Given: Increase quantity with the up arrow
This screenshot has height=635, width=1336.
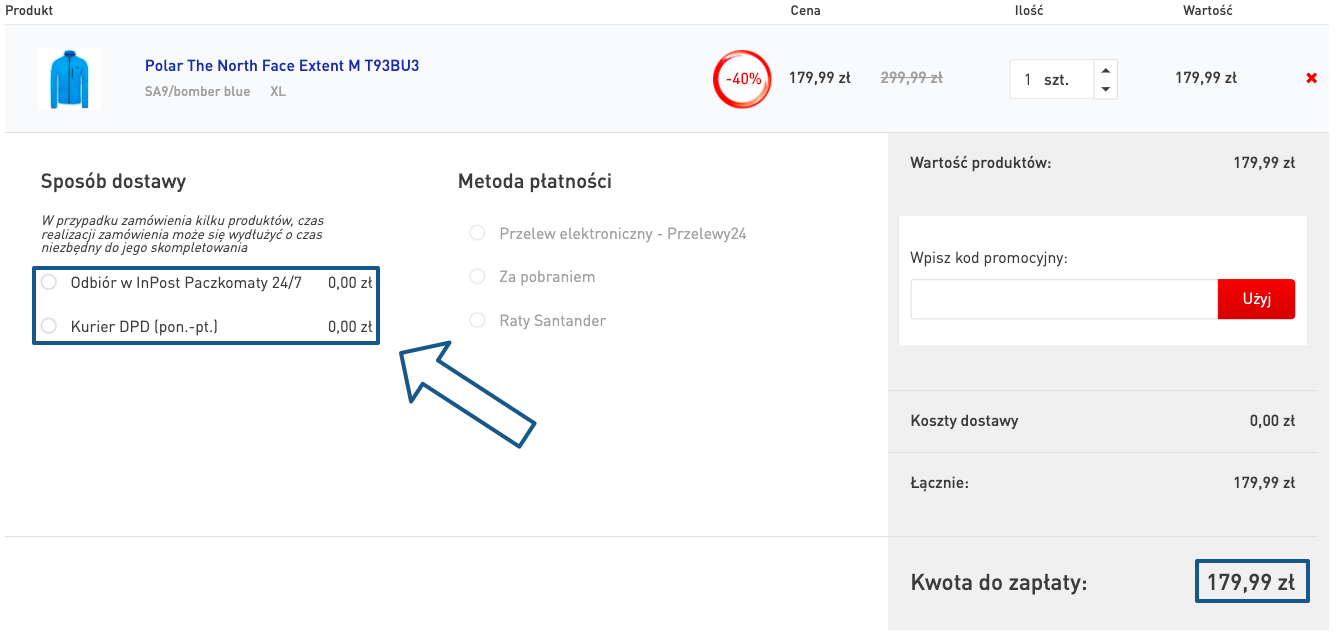Looking at the screenshot, I should coord(1105,70).
